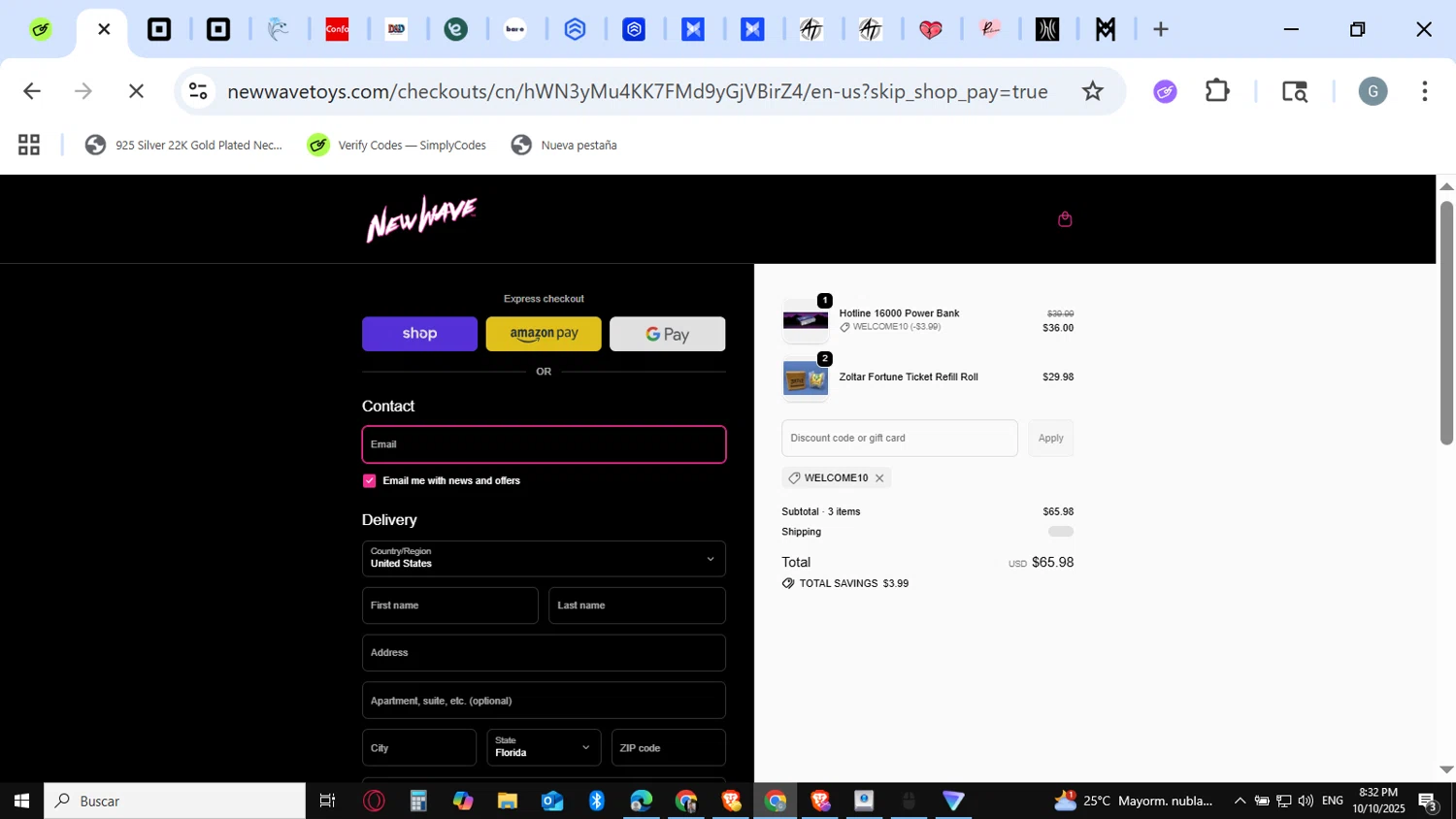Open the tab search media icon

click(x=1295, y=91)
